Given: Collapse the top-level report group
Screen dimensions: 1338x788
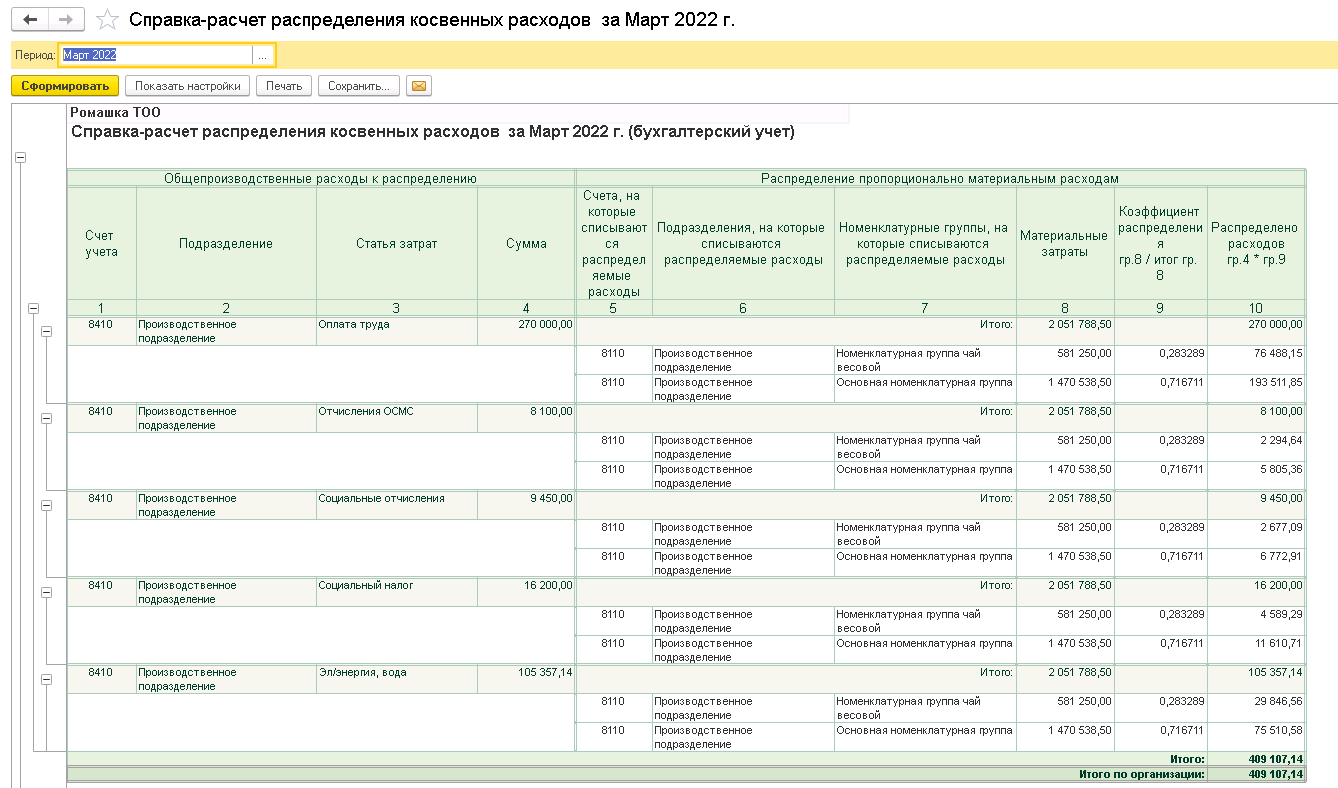Looking at the screenshot, I should [x=20, y=157].
